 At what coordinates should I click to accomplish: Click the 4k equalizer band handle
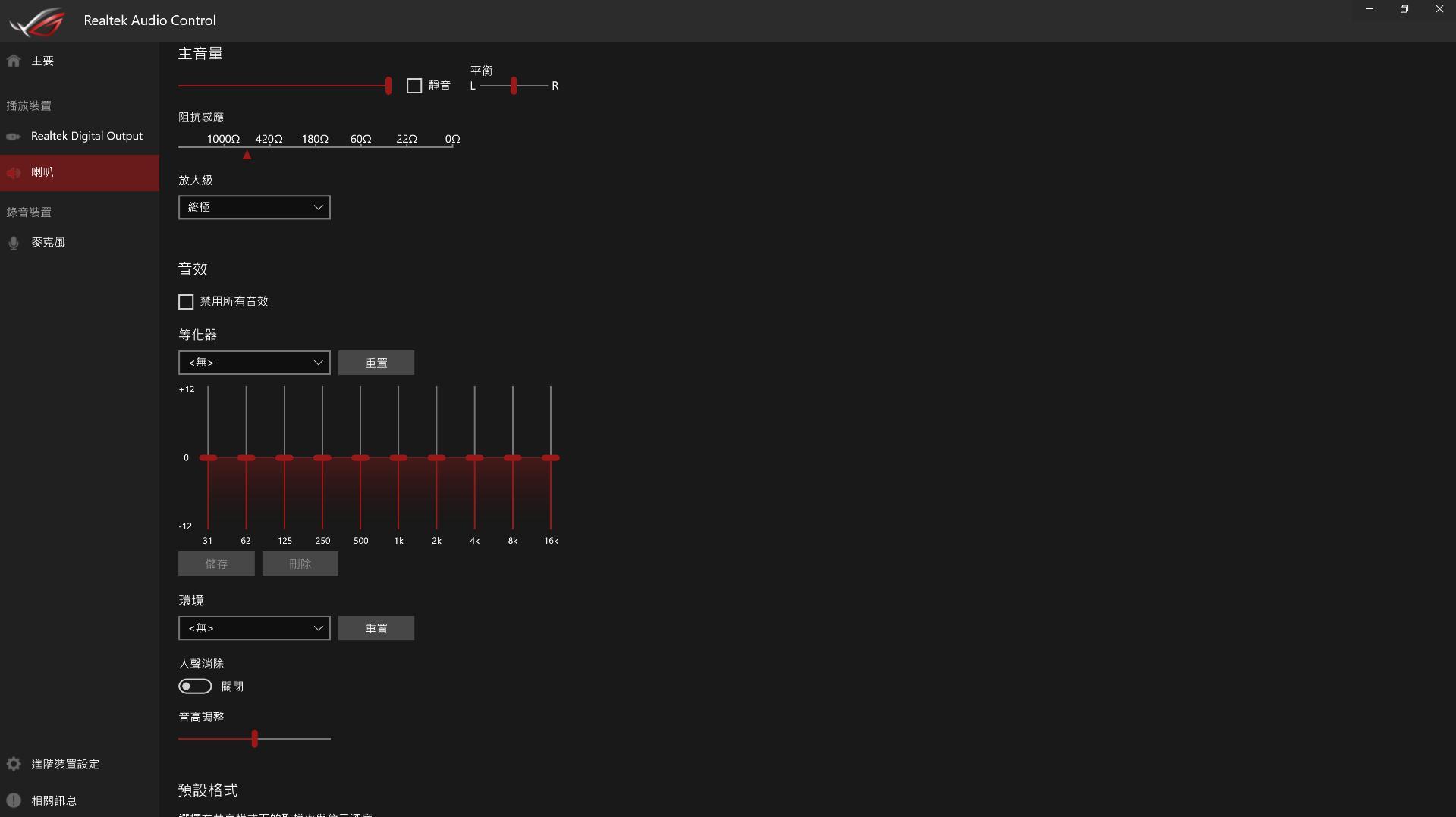pos(475,458)
